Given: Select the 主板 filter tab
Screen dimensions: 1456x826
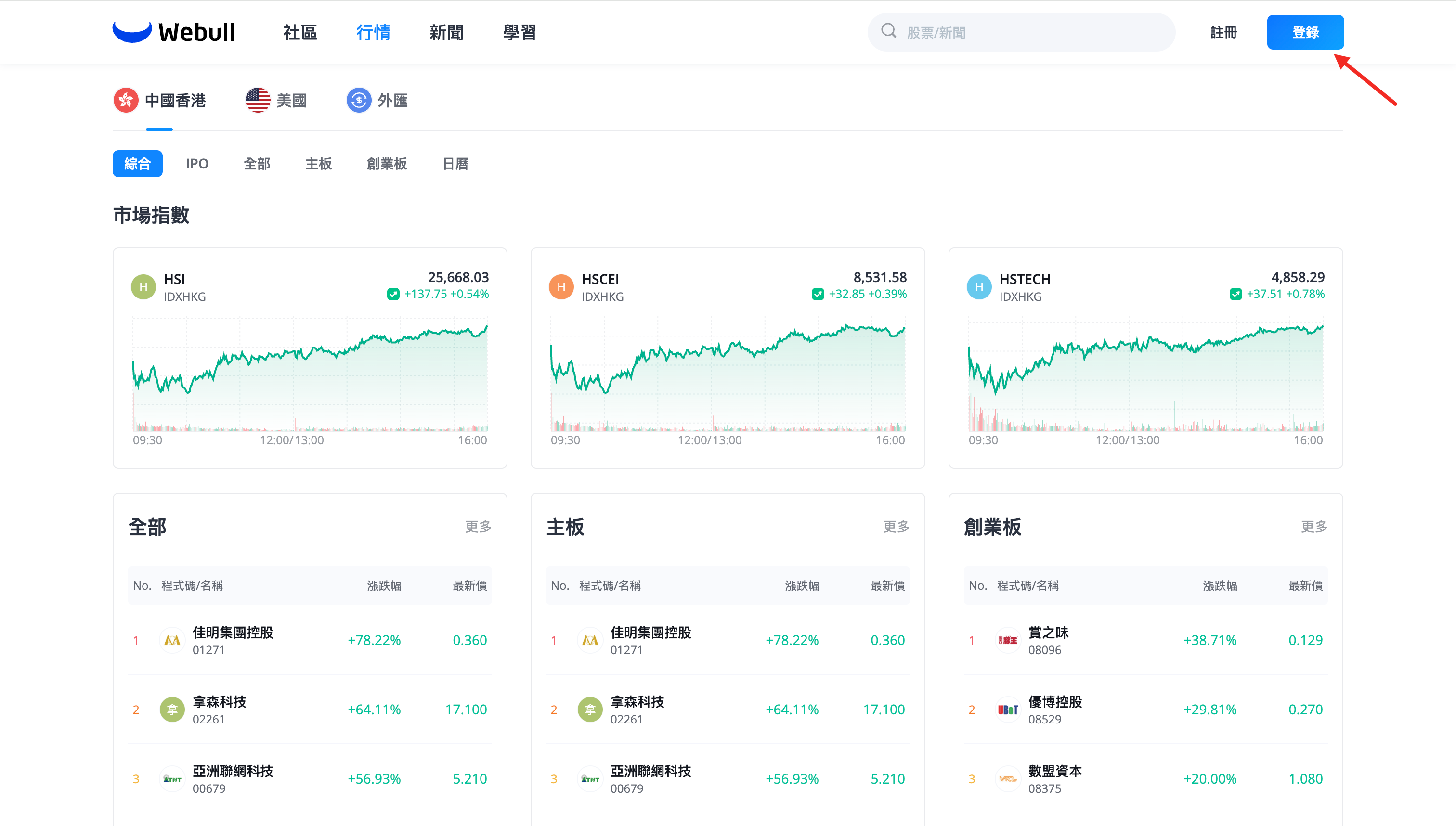Looking at the screenshot, I should (318, 164).
